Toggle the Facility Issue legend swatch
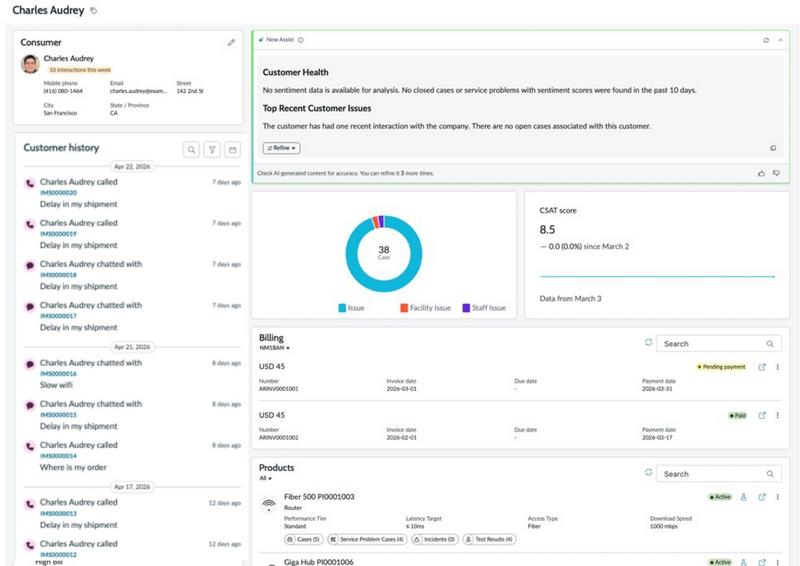The height and width of the screenshot is (566, 800). pos(404,308)
